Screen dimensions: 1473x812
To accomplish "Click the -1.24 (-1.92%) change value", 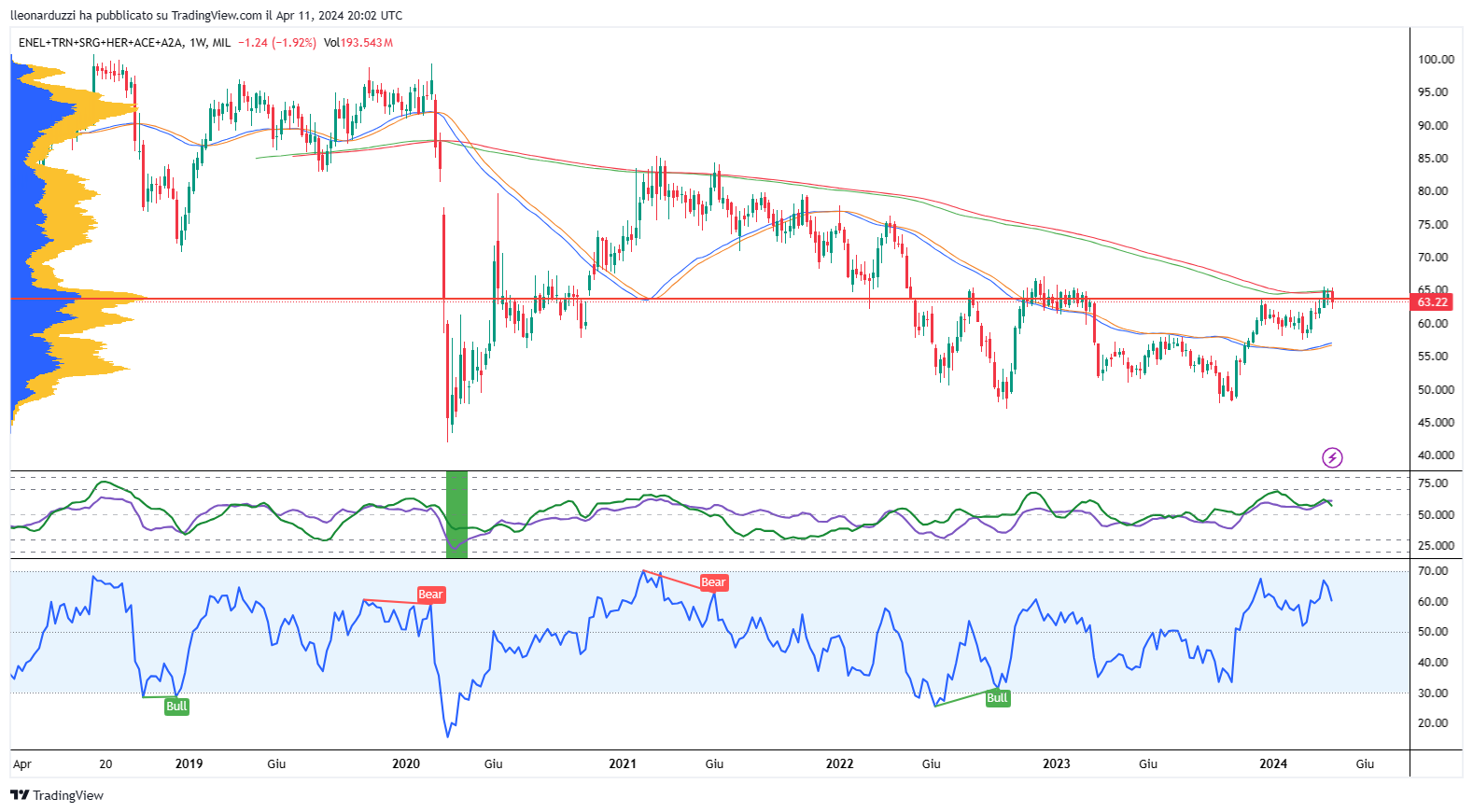I will pyautogui.click(x=277, y=43).
